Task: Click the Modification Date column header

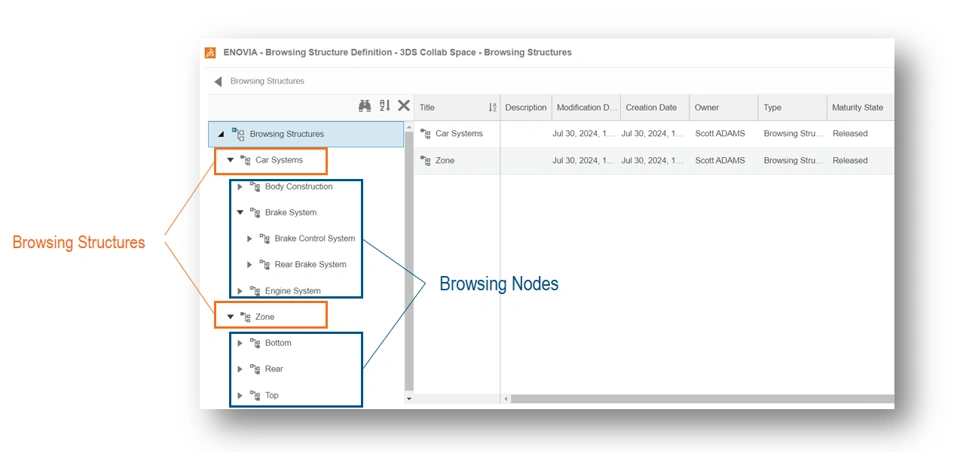Action: tap(587, 108)
